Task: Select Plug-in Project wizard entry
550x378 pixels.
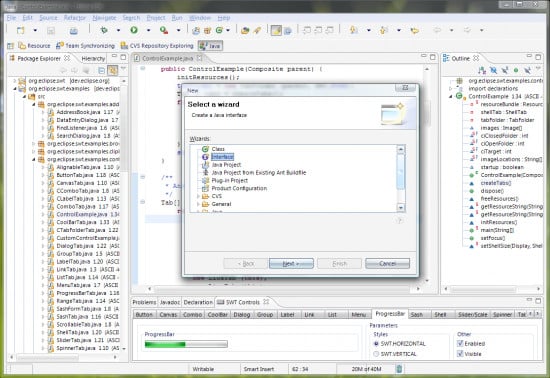Action: coord(229,181)
